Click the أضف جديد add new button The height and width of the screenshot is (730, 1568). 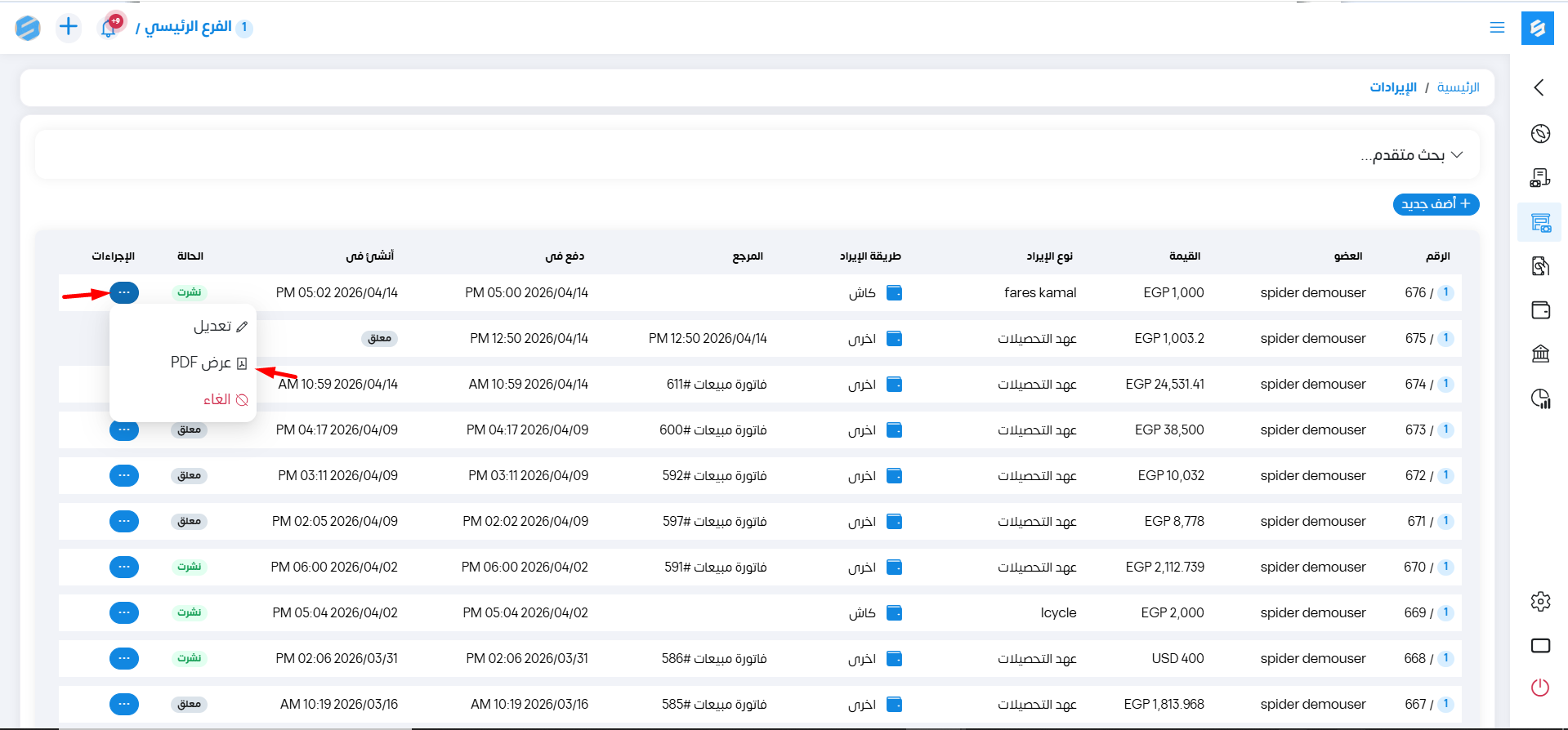(x=1436, y=204)
